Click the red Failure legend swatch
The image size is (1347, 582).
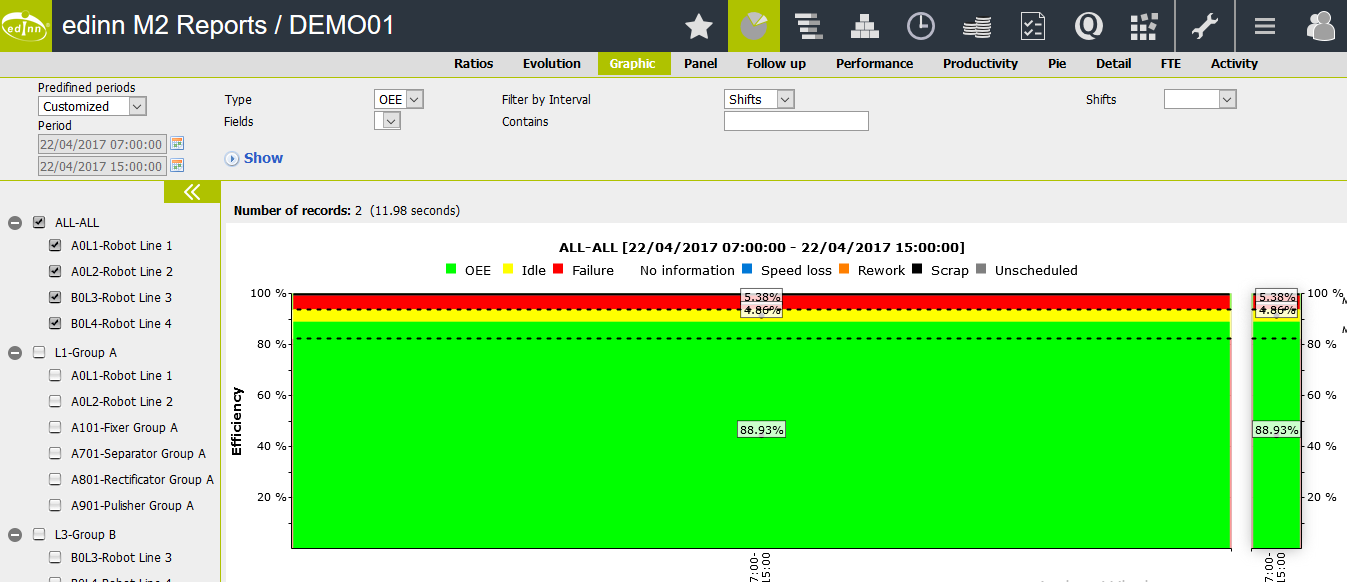558,270
